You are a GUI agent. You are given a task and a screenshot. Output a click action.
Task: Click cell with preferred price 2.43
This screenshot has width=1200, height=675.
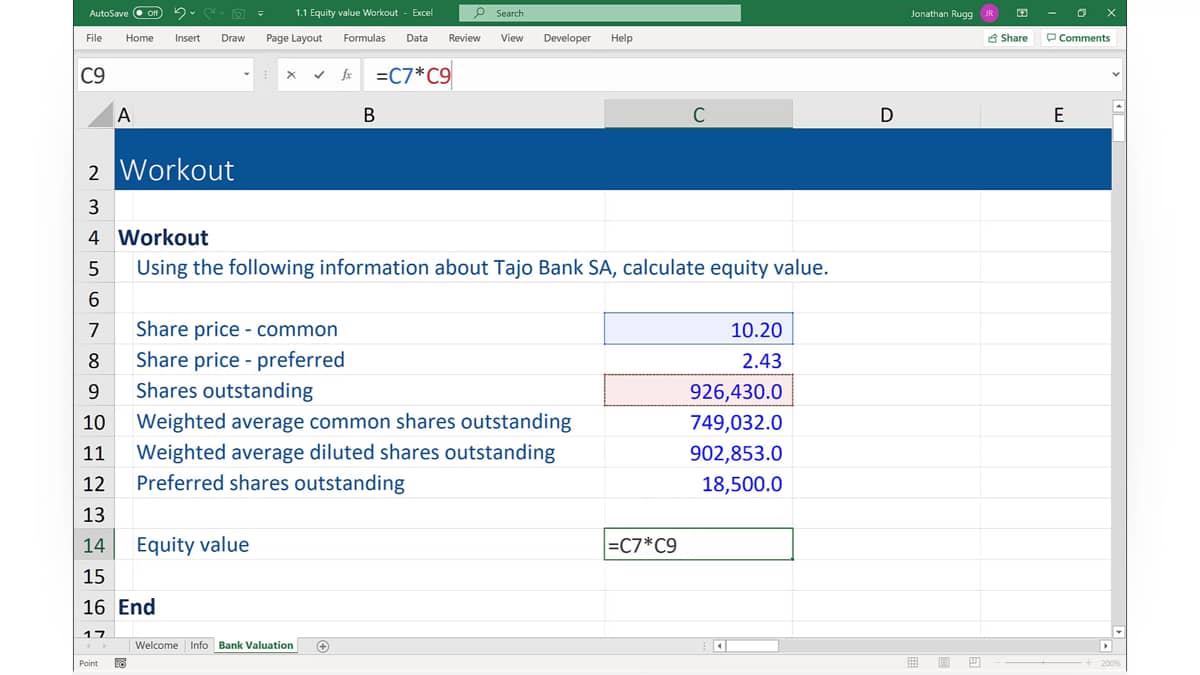699,360
